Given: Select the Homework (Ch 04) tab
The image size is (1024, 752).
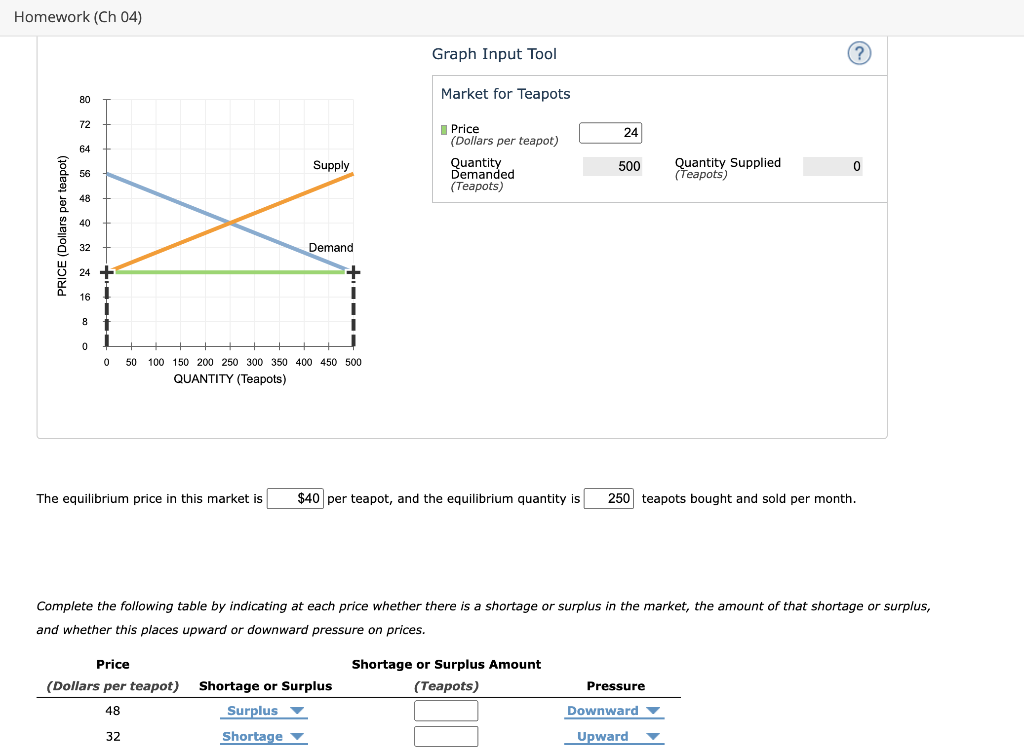Looking at the screenshot, I should (77, 16).
